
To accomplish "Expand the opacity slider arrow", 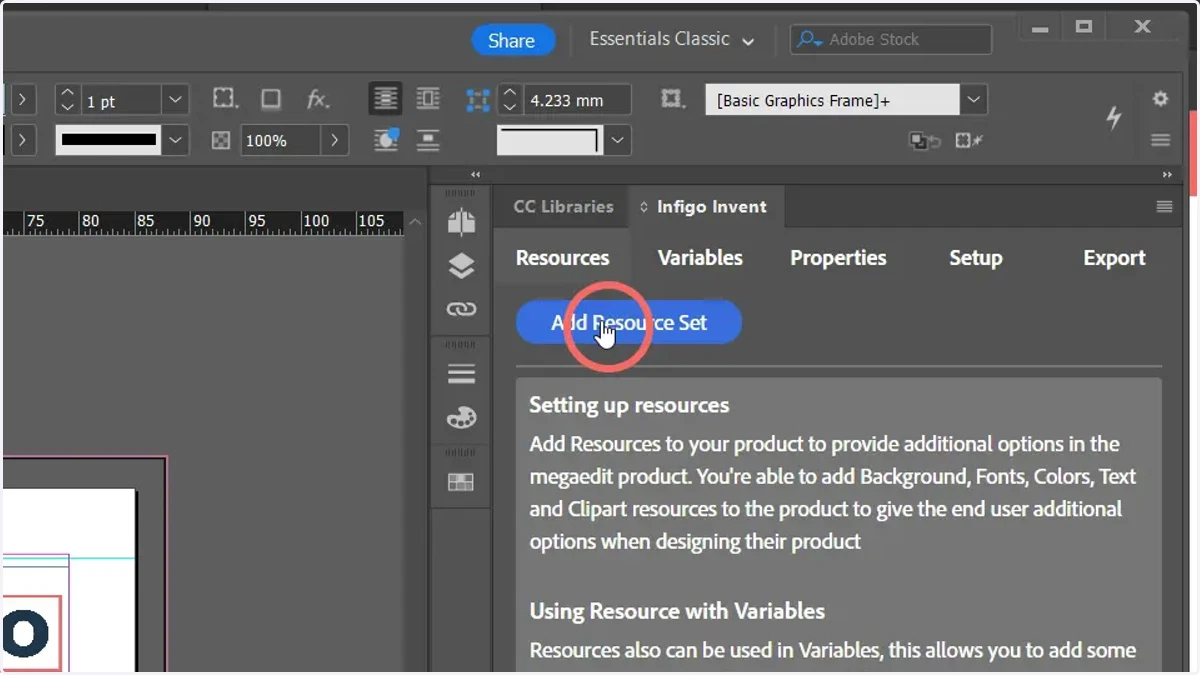I will 334,141.
